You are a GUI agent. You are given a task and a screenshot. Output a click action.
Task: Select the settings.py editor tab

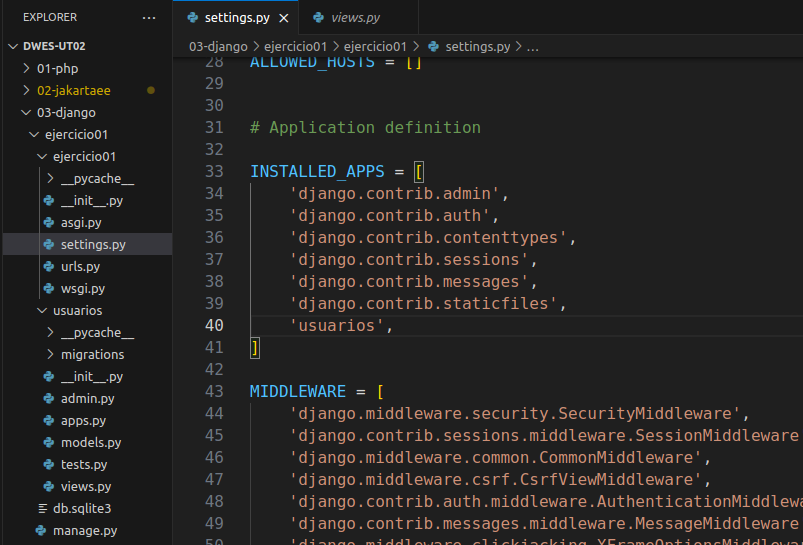click(x=236, y=18)
